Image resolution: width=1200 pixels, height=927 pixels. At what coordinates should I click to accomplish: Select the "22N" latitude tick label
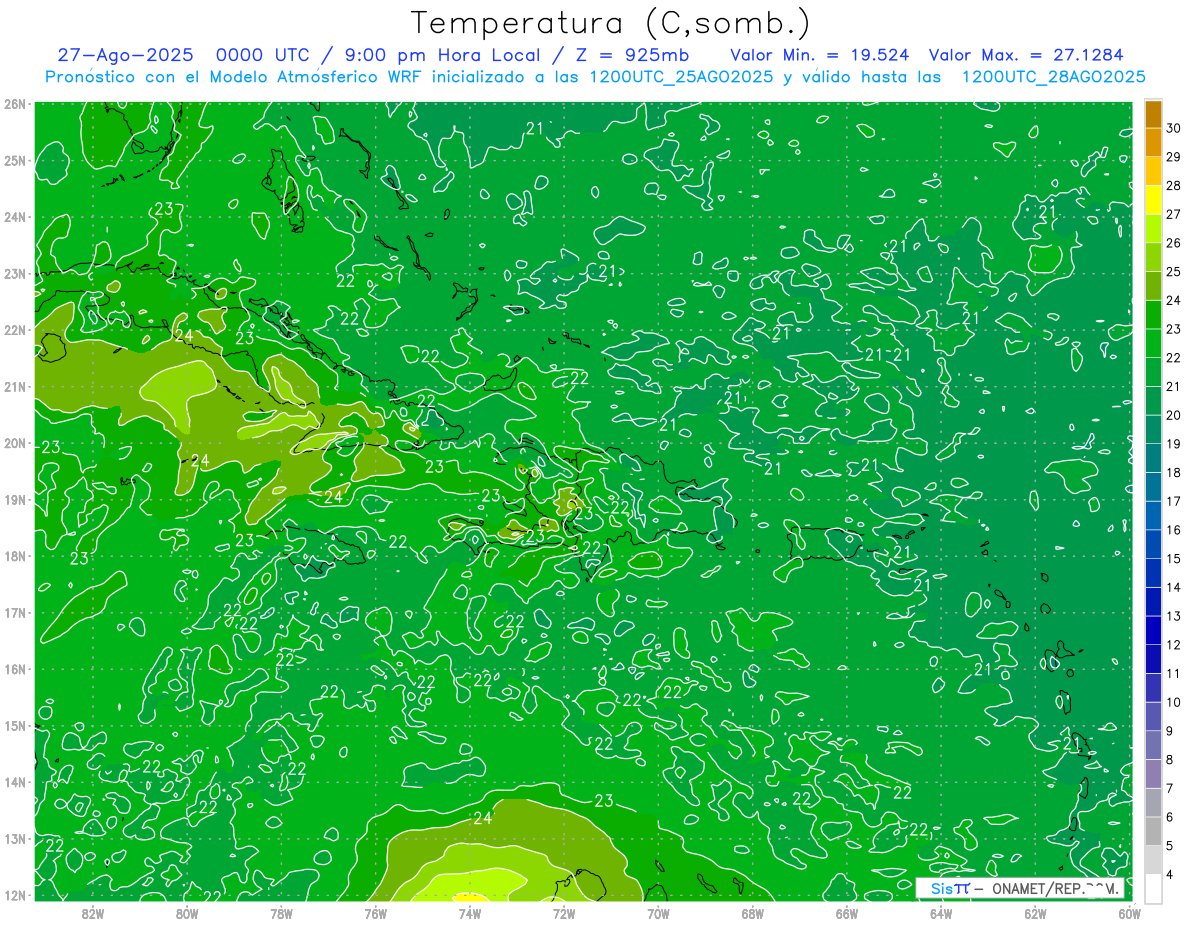[15, 330]
